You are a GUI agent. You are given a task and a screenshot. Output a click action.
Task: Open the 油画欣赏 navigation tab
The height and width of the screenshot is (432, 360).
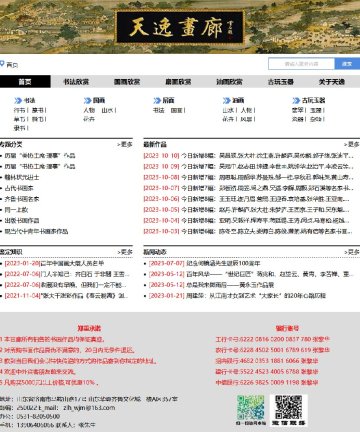click(x=229, y=82)
